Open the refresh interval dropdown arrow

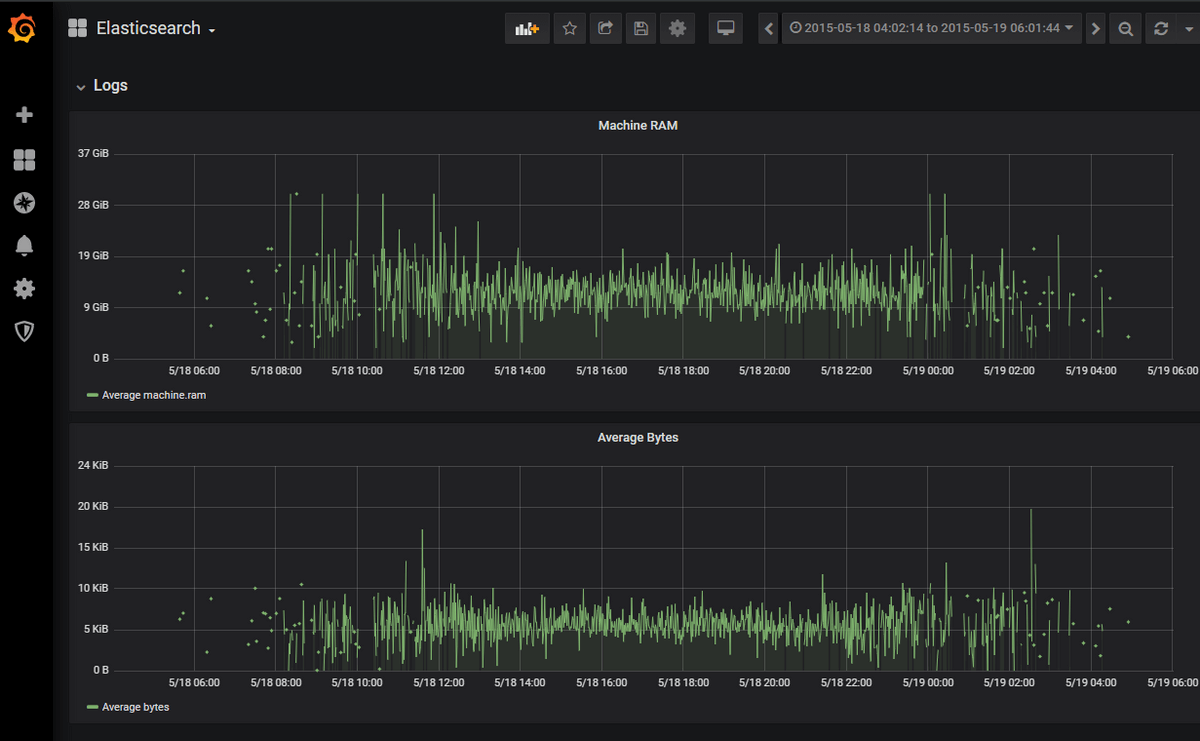pyautogui.click(x=1188, y=29)
